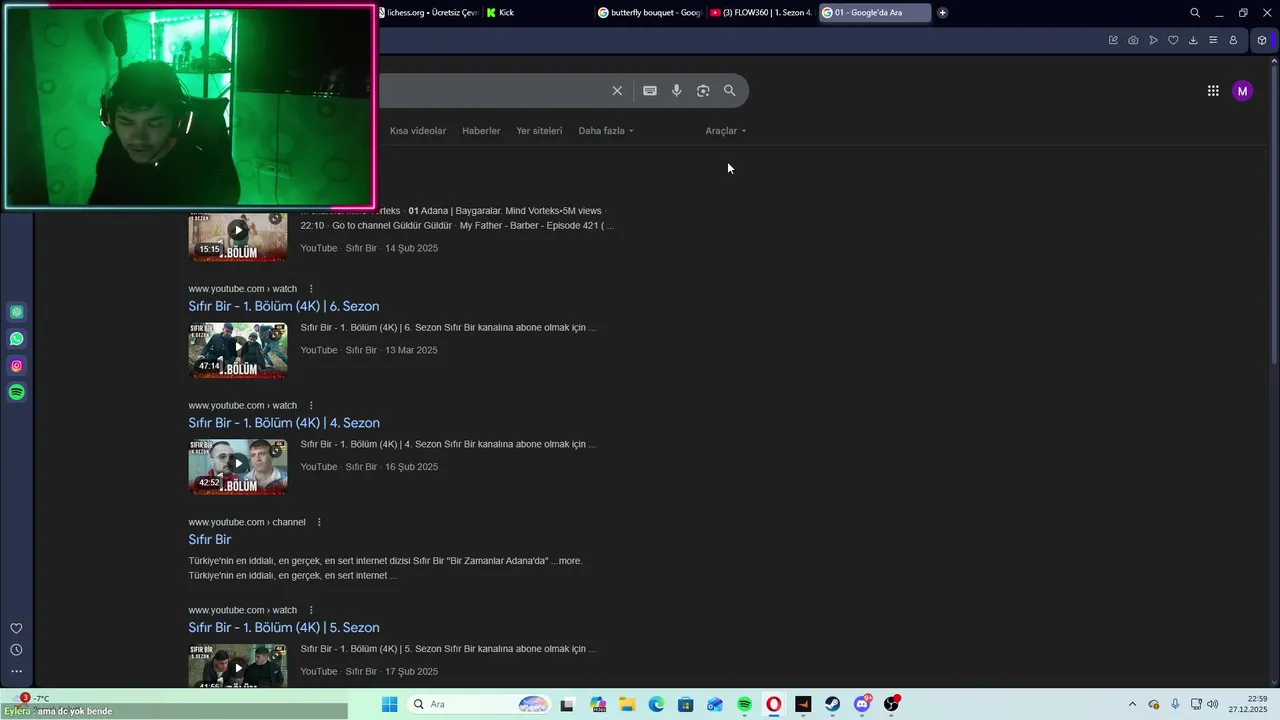Open Sıfır Bir 1. Bölüm 6. Sezon link
Screen dimensions: 1280x720
[x=284, y=306]
